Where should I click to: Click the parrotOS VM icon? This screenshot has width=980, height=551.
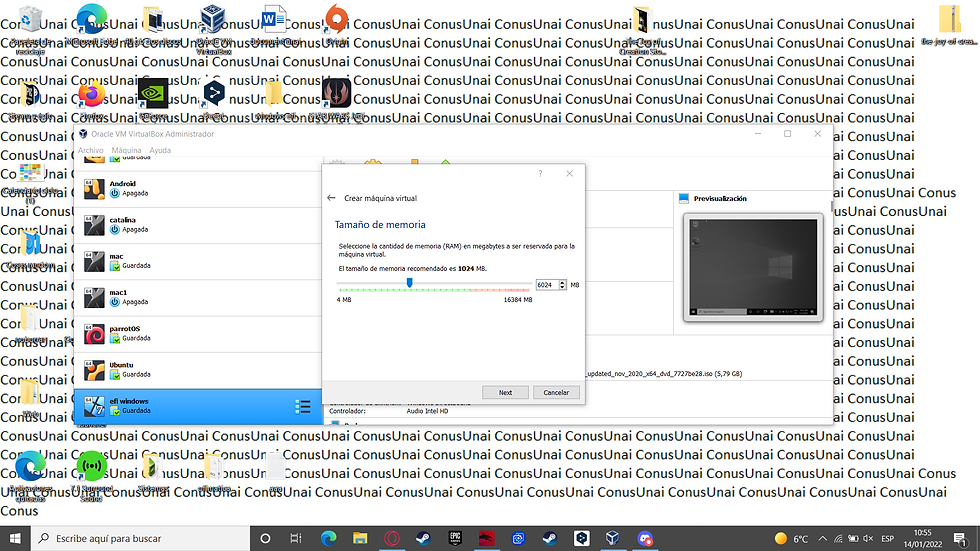click(94, 334)
